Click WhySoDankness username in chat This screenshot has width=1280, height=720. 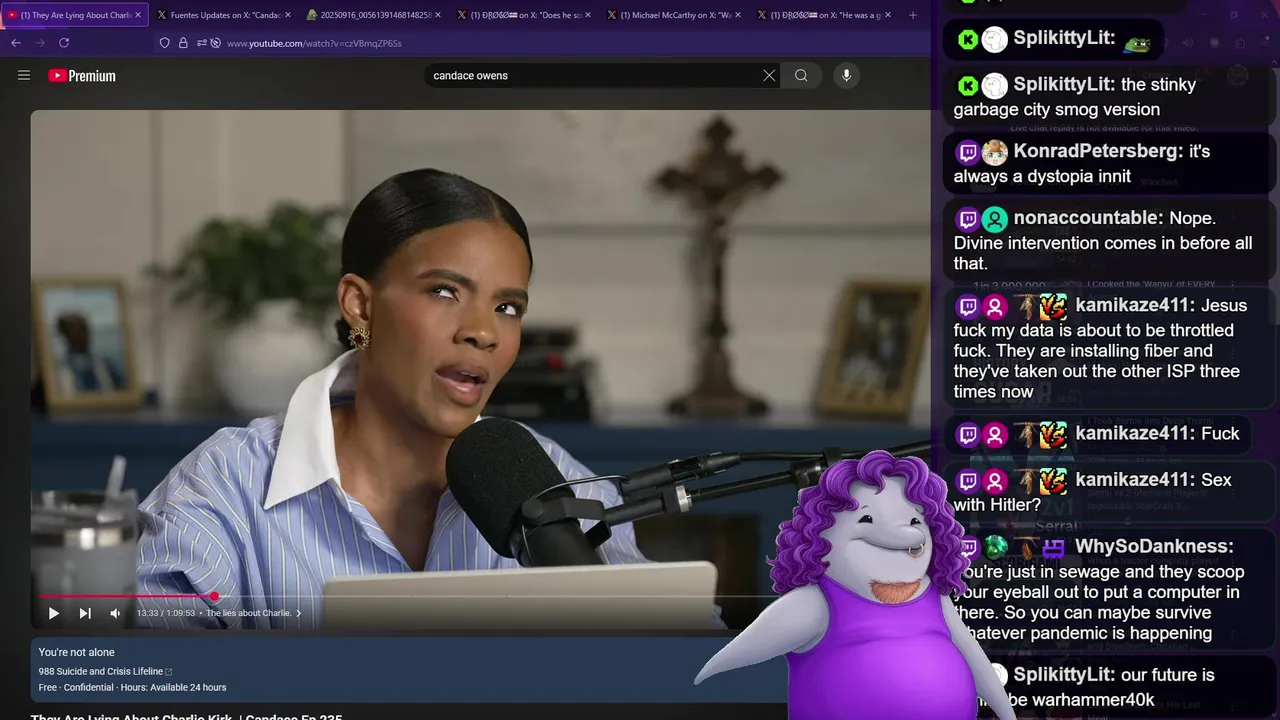pos(1154,546)
